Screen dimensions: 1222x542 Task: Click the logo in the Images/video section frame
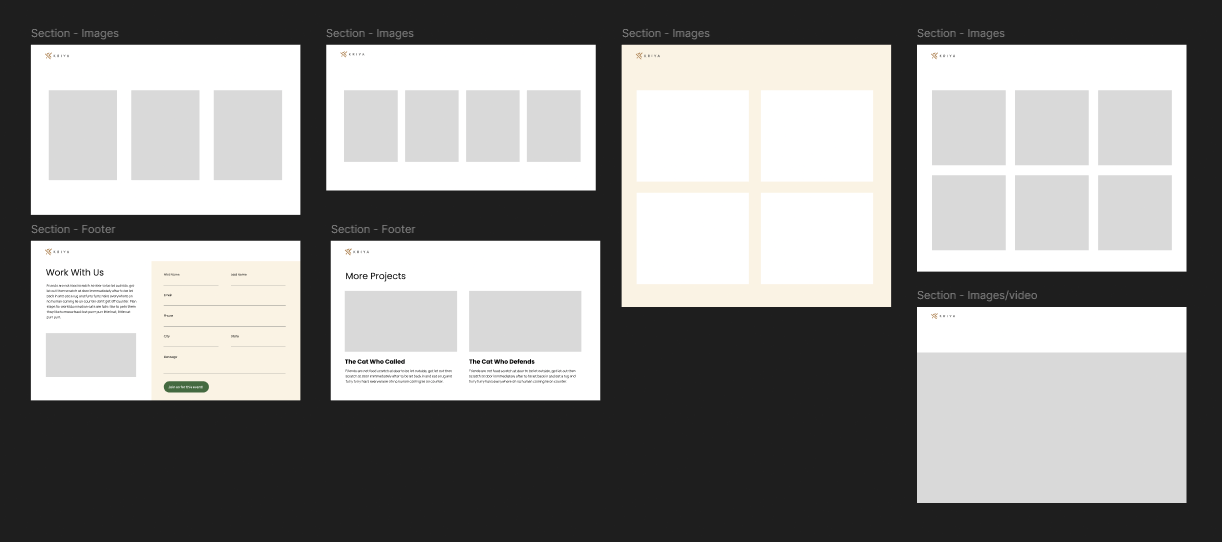tap(942, 316)
